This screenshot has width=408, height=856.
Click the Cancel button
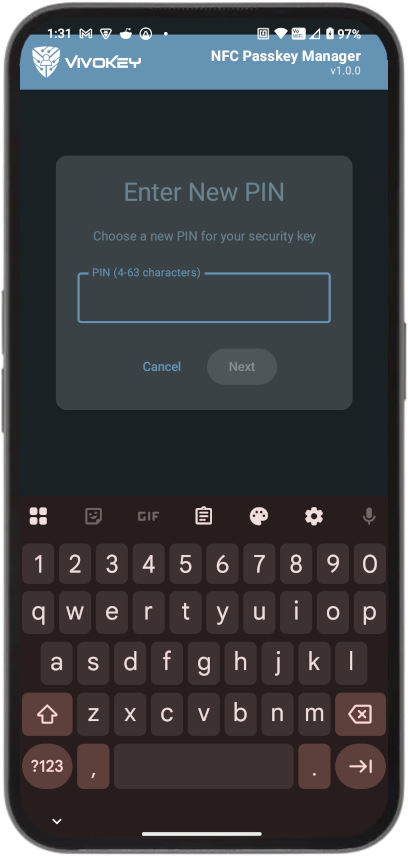click(x=162, y=367)
